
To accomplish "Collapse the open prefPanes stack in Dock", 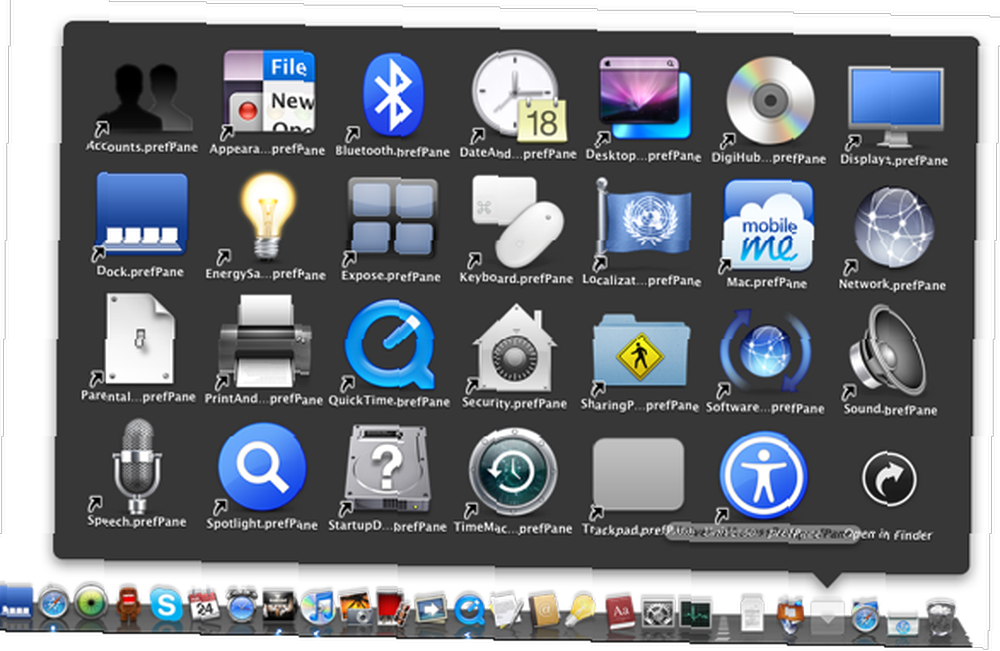I will click(x=827, y=616).
